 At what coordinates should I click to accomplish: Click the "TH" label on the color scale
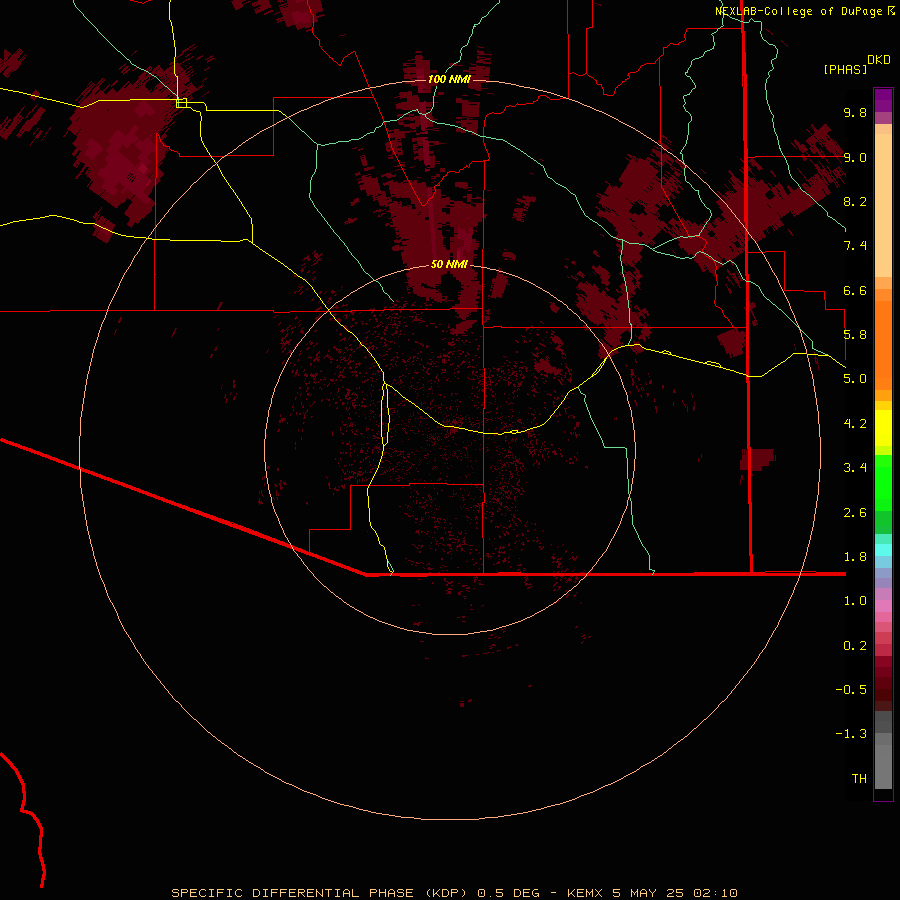(859, 779)
